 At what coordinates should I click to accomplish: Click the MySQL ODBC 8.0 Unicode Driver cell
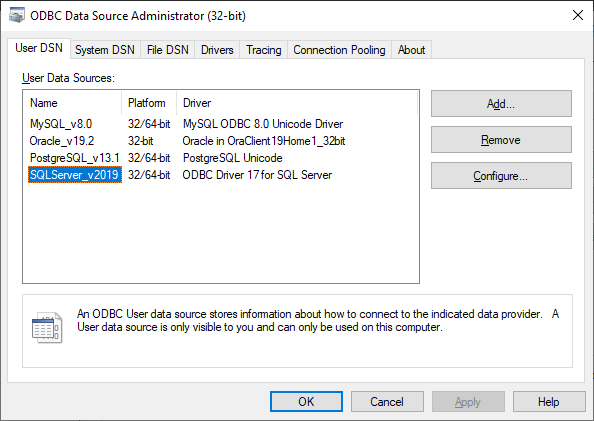click(x=263, y=124)
